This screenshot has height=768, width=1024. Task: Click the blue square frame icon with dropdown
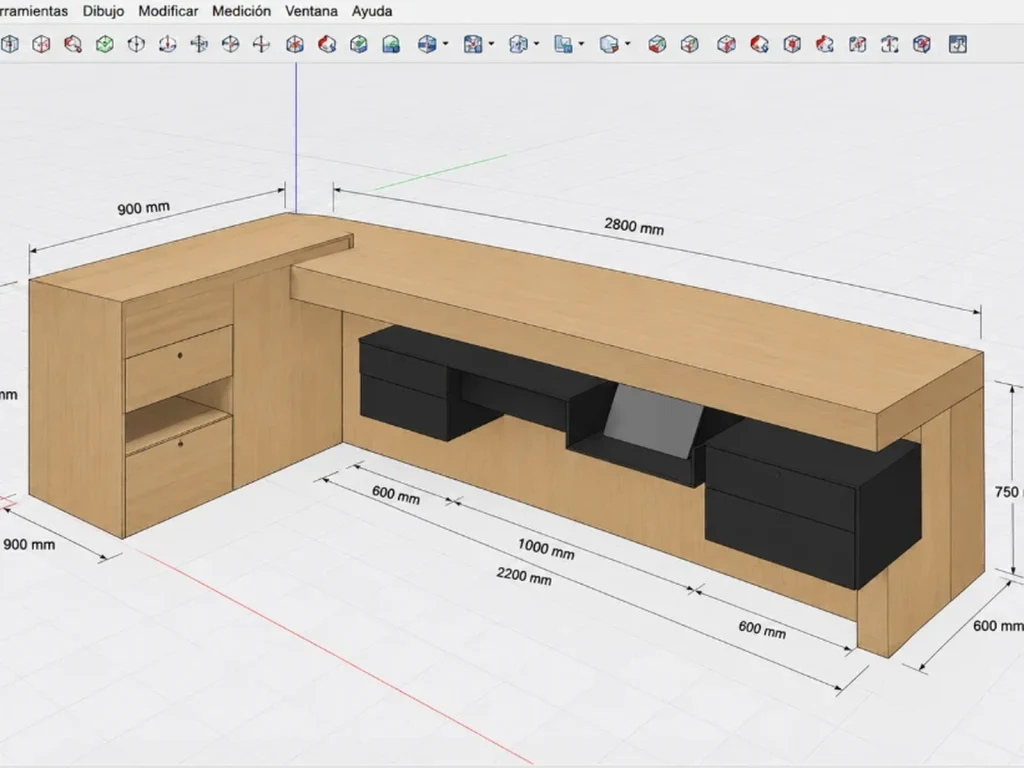click(472, 44)
